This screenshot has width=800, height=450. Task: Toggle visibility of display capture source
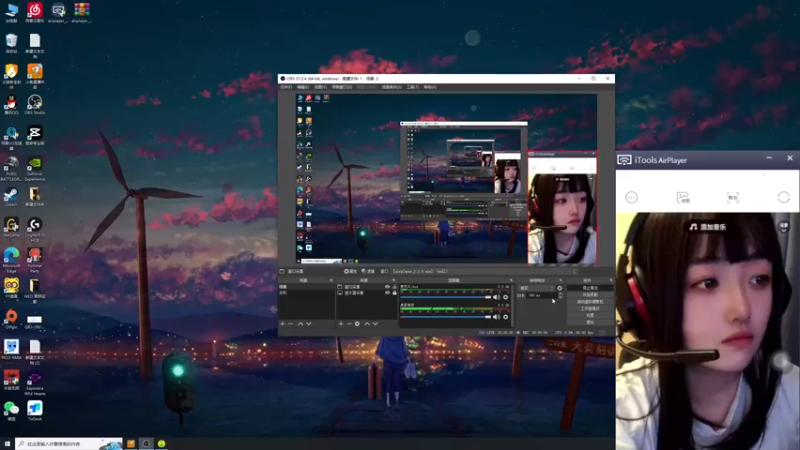pyautogui.click(x=387, y=293)
